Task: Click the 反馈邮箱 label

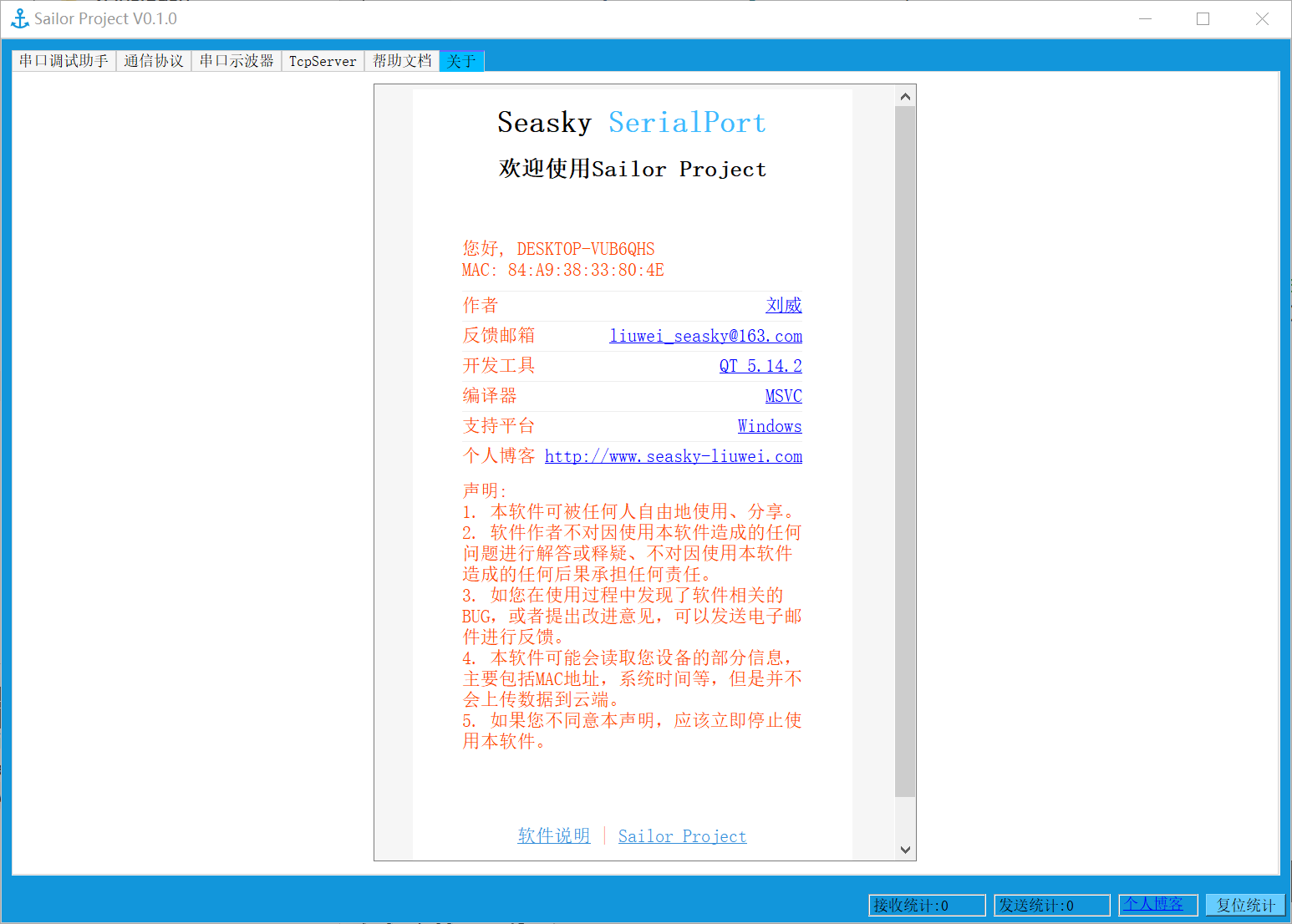Action: (x=499, y=335)
